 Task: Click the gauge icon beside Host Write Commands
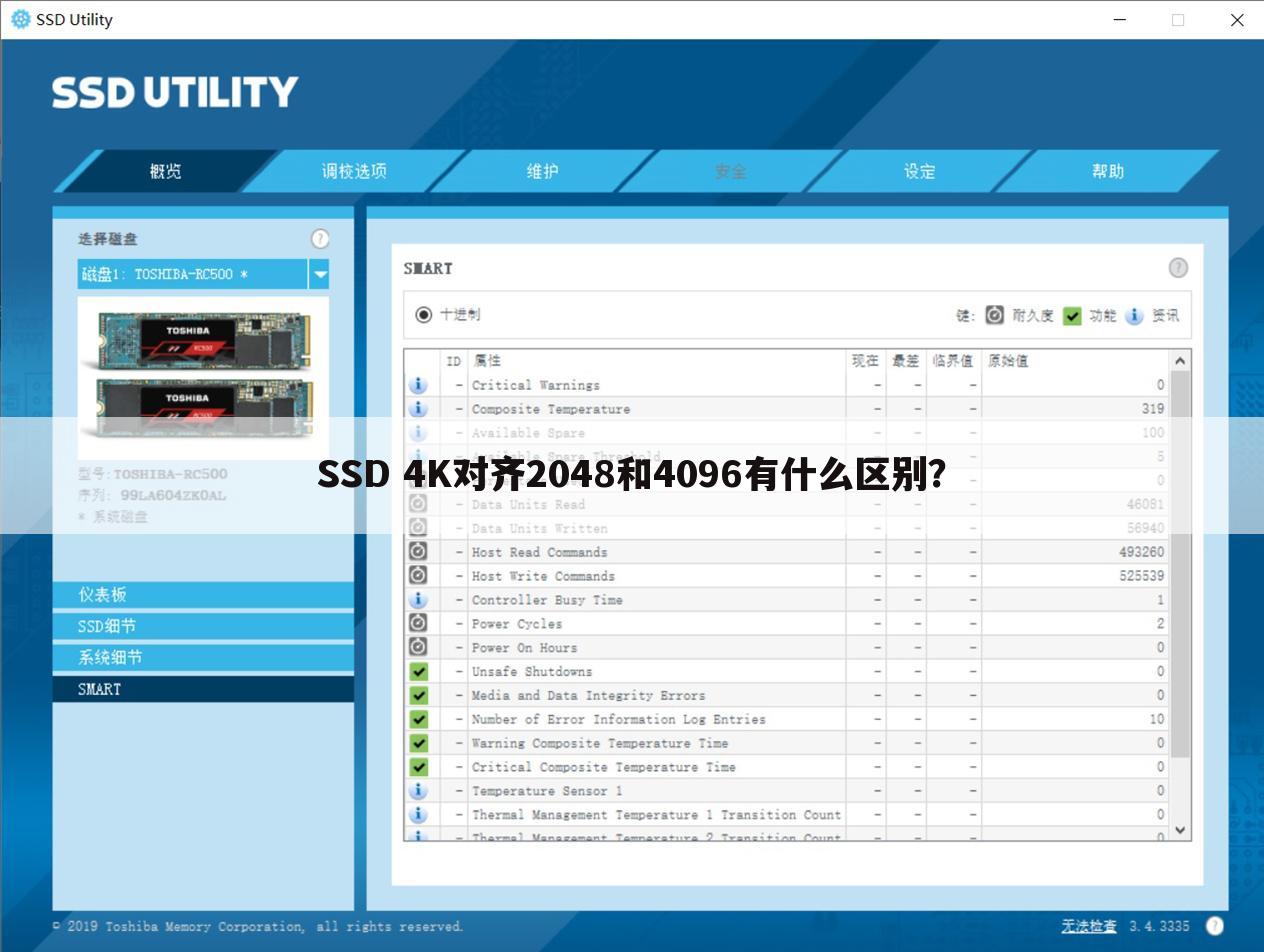[x=417, y=575]
